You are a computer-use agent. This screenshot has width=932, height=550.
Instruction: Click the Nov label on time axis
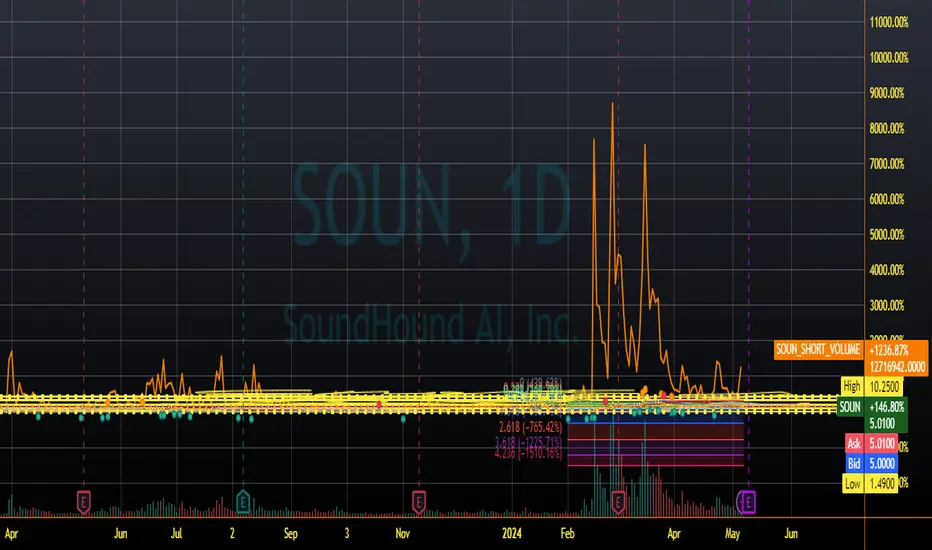click(402, 533)
